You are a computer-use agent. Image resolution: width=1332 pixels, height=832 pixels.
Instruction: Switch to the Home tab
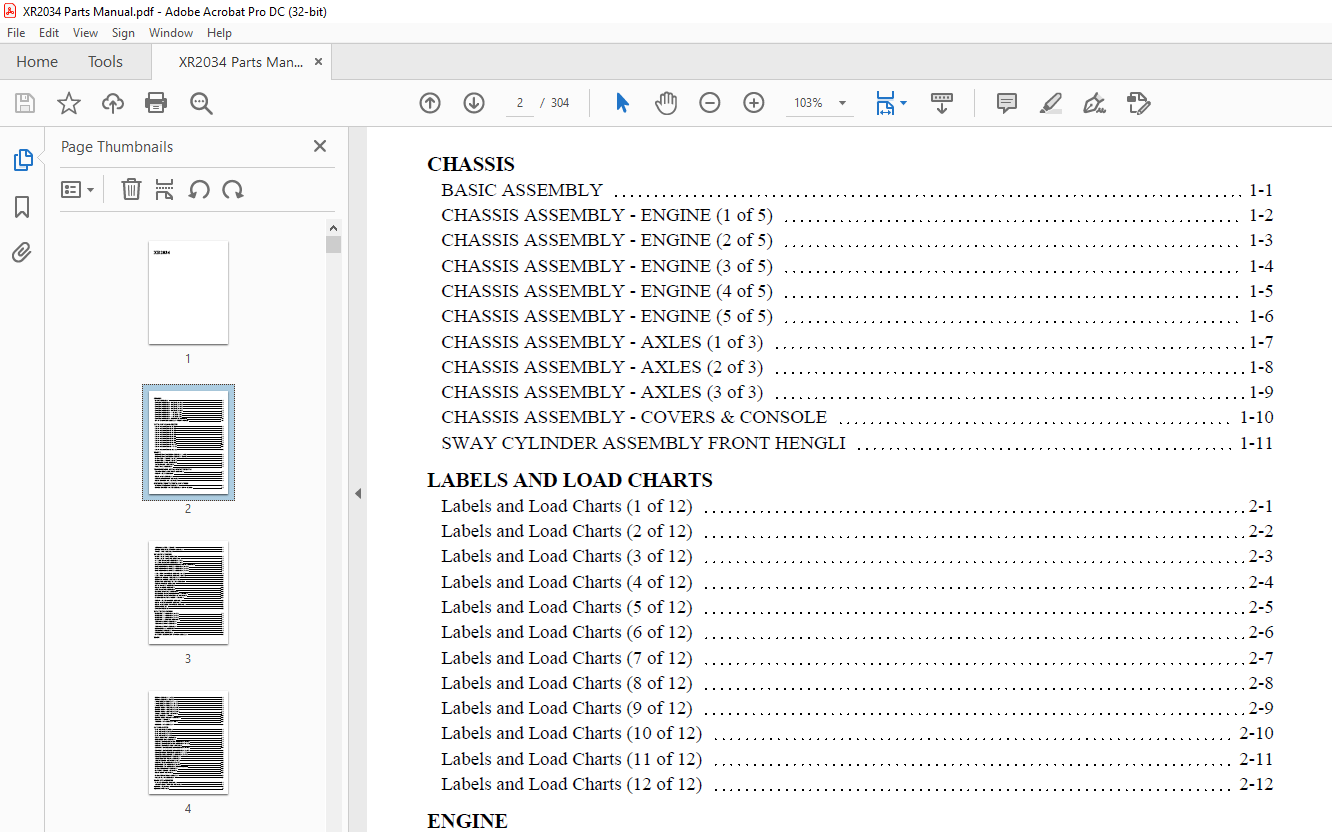tap(37, 62)
